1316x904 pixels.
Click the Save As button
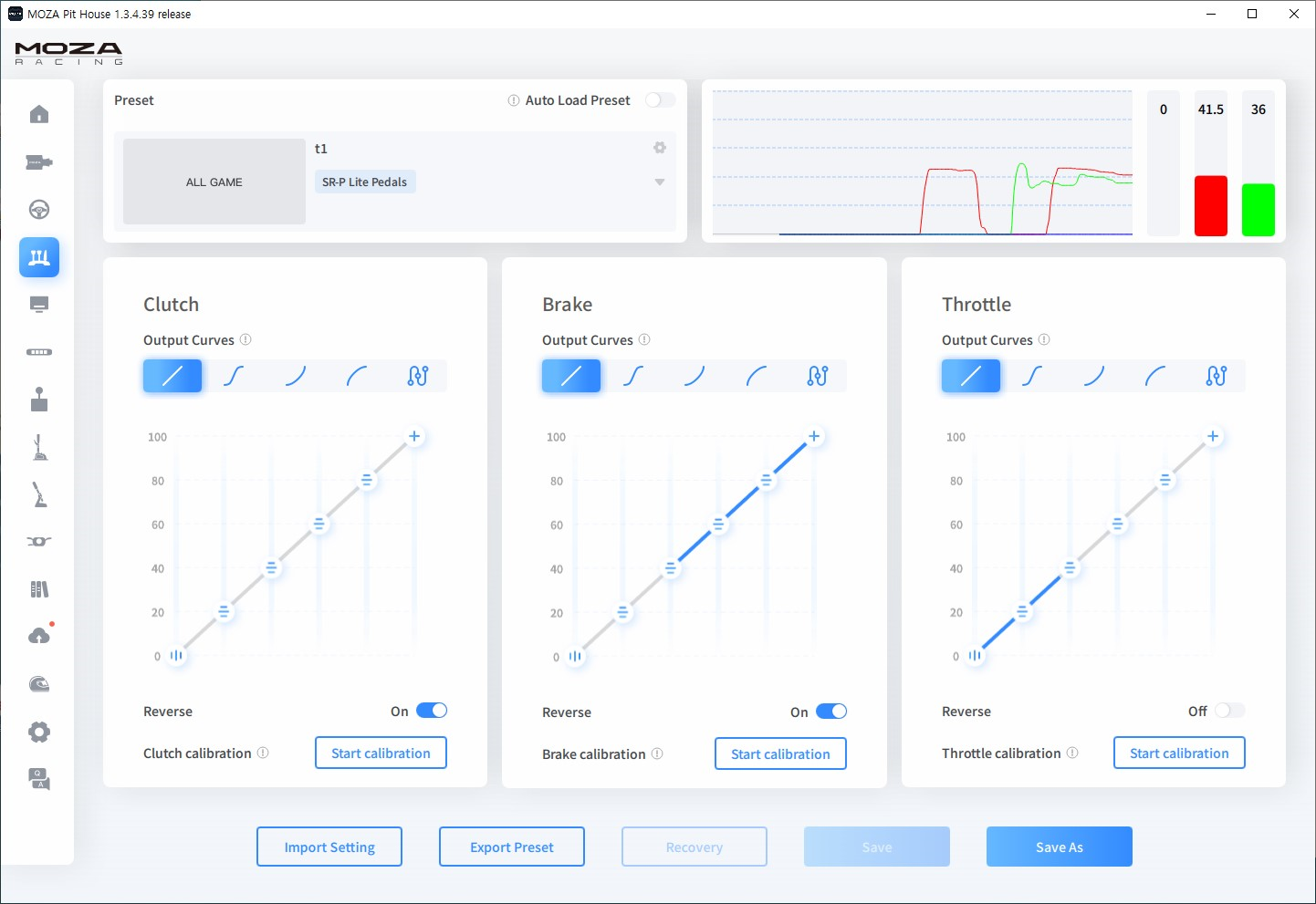(x=1060, y=847)
